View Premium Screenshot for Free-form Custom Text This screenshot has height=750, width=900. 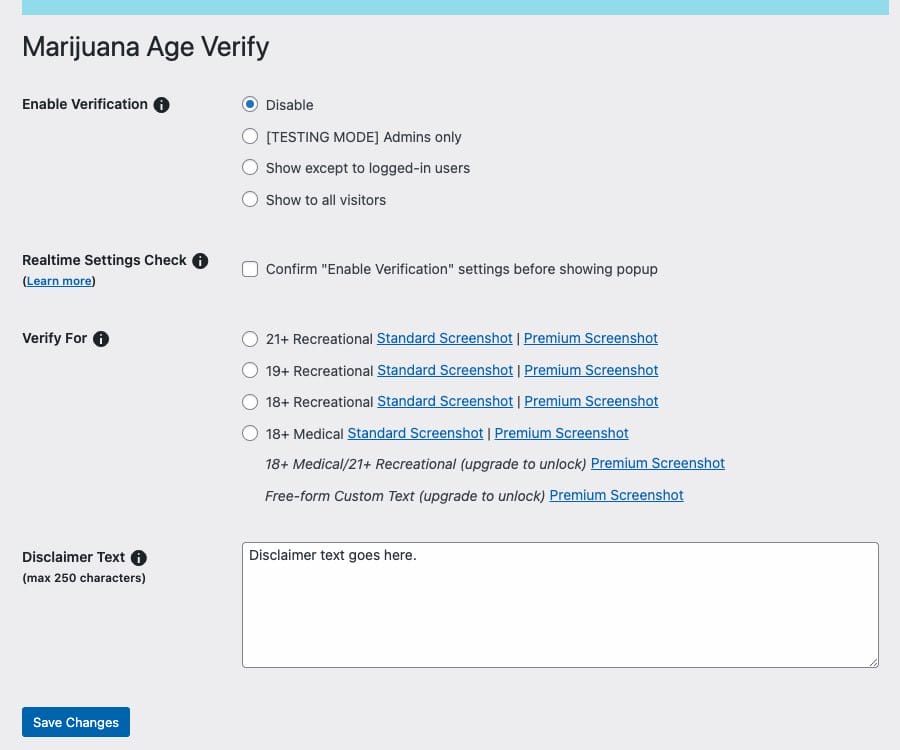(x=616, y=495)
